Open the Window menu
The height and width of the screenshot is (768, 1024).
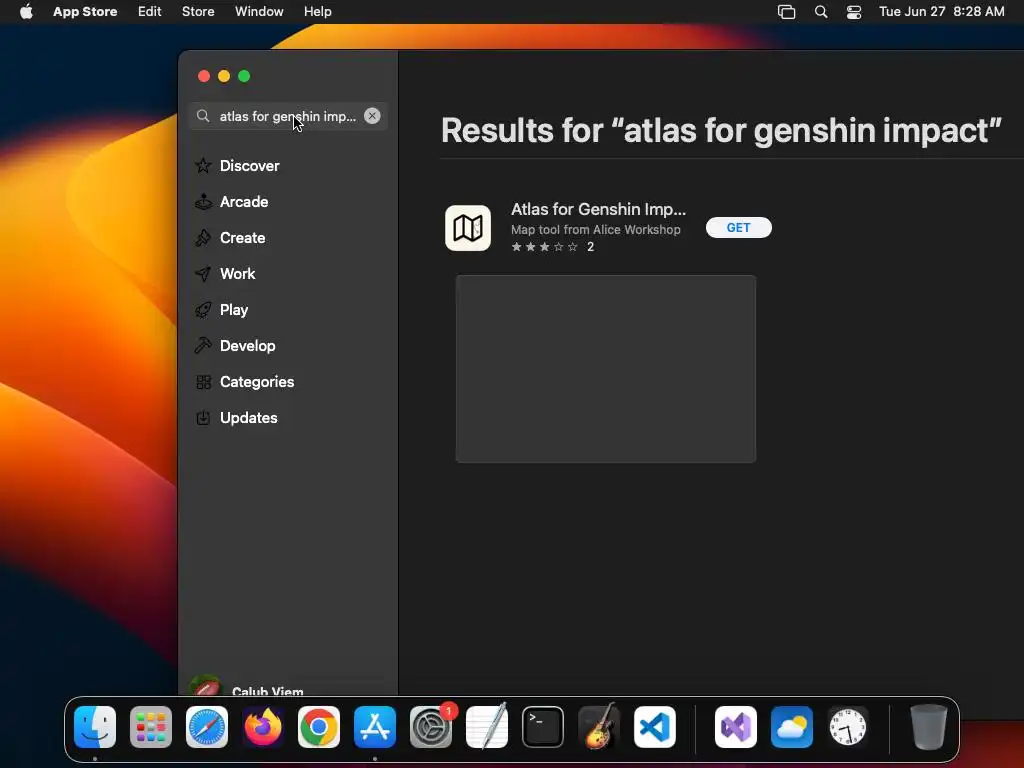[259, 12]
